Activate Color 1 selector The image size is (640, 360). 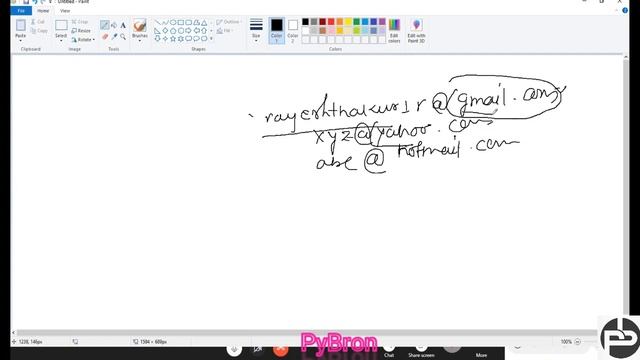277,31
